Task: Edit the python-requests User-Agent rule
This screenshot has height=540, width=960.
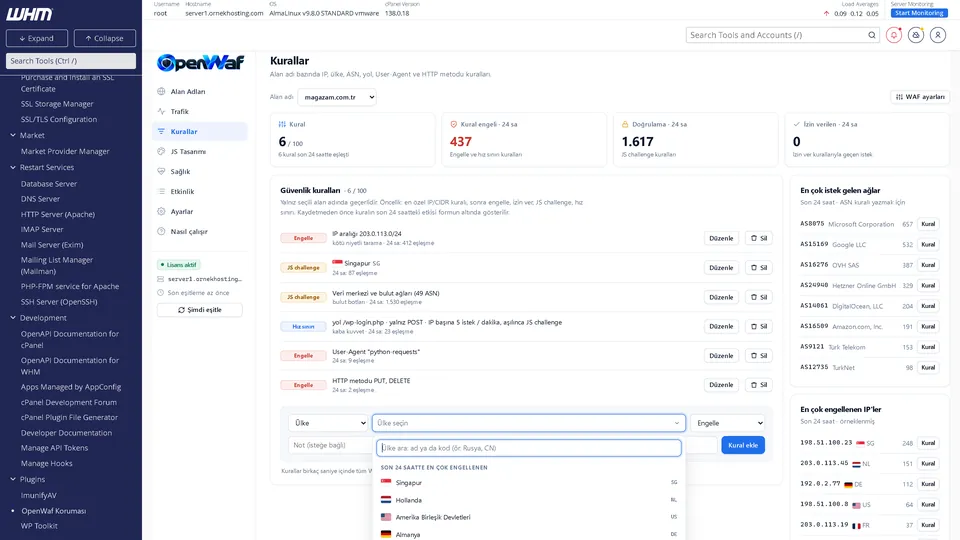Action: pos(721,356)
